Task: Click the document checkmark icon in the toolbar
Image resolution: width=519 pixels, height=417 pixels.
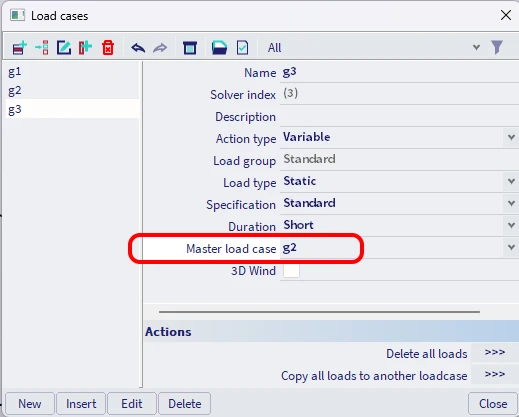Action: click(x=242, y=48)
